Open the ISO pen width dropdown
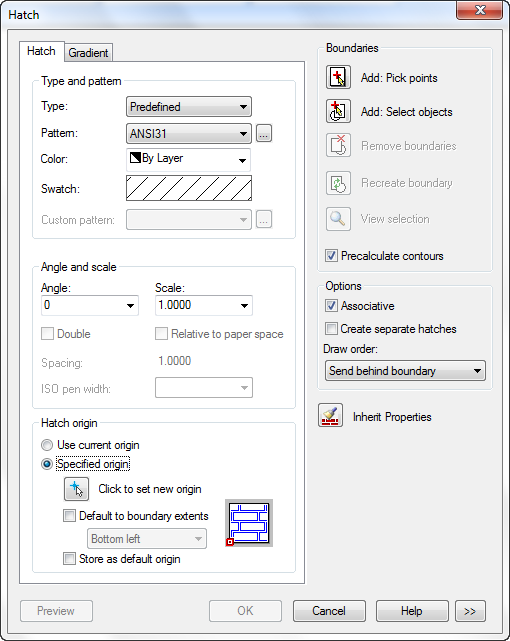Screen dimensions: 510x641 click(x=204, y=388)
